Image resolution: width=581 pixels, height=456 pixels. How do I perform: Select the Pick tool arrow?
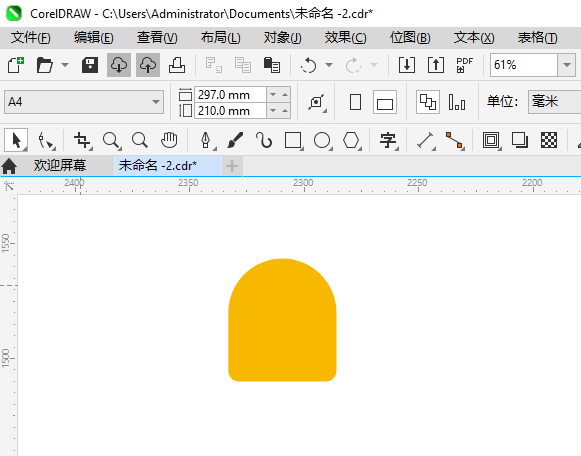click(16, 140)
